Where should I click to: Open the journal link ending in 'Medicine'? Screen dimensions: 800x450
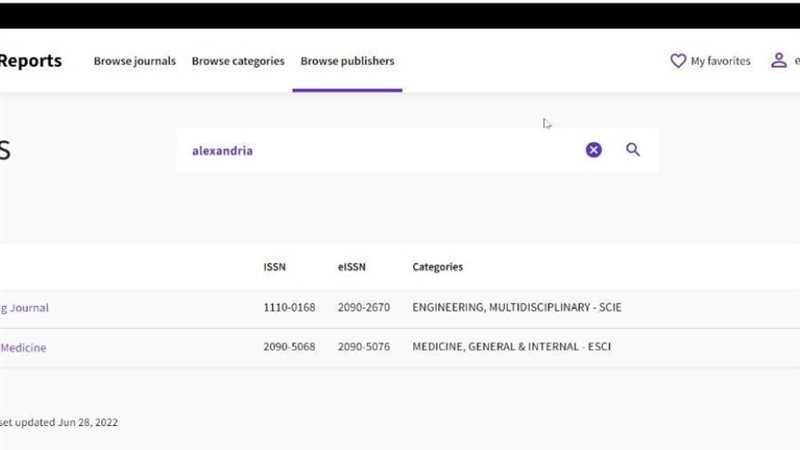click(x=23, y=348)
